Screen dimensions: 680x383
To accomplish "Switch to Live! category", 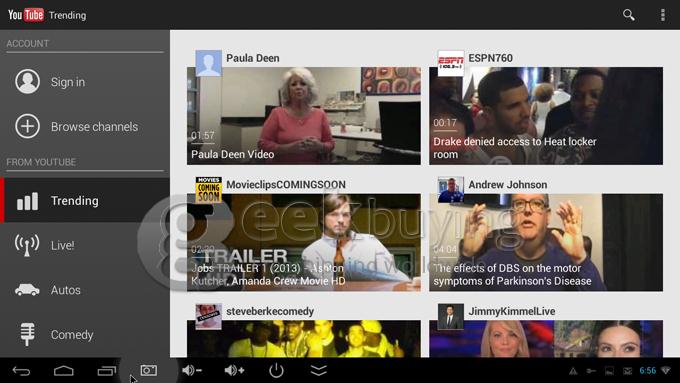I will click(85, 245).
